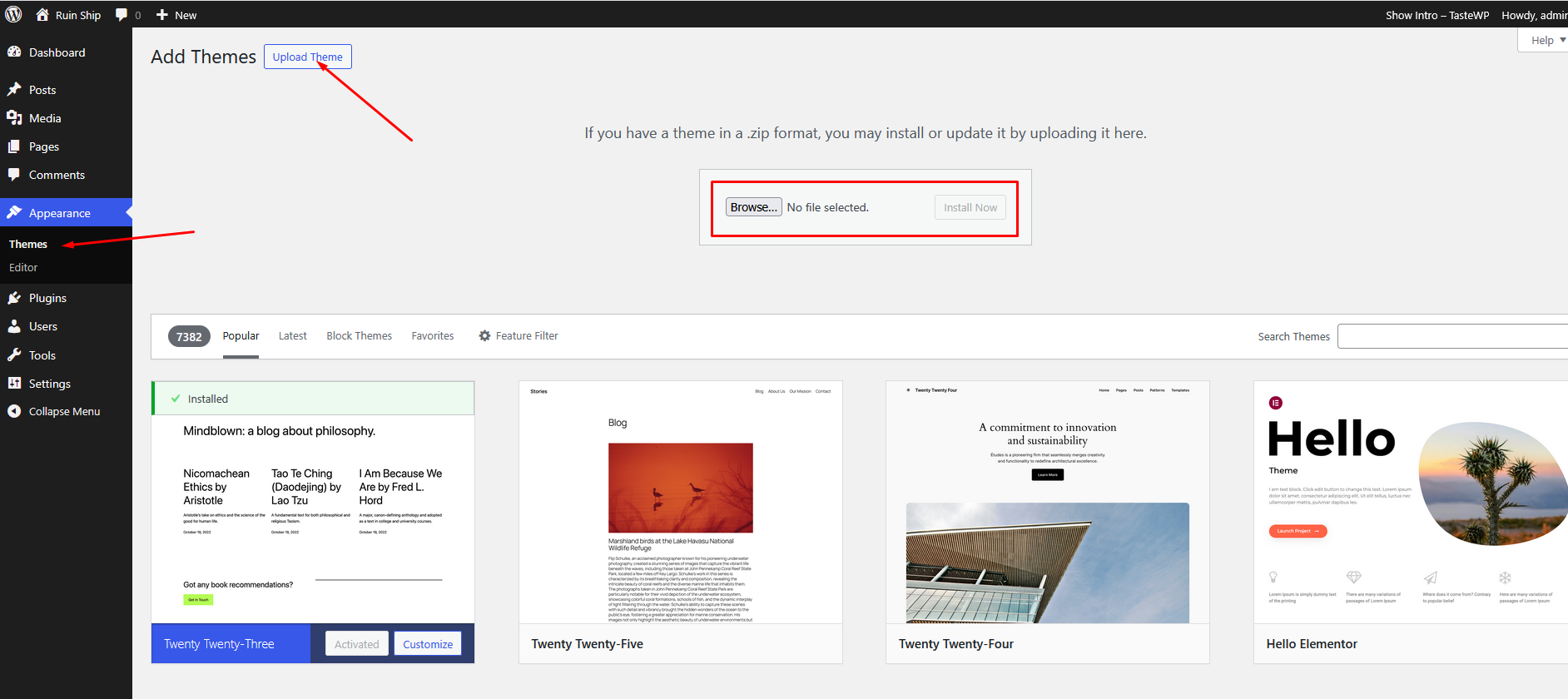Click the Install Now button
The image size is (1568, 699).
click(x=970, y=207)
